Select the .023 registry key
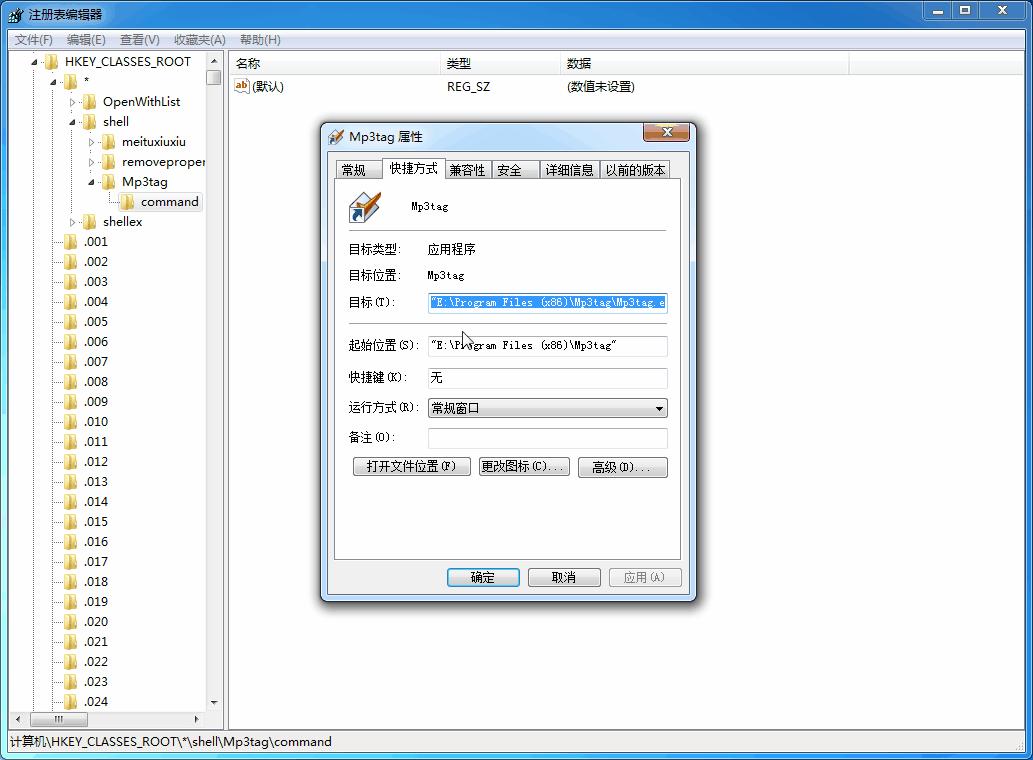 click(96, 682)
